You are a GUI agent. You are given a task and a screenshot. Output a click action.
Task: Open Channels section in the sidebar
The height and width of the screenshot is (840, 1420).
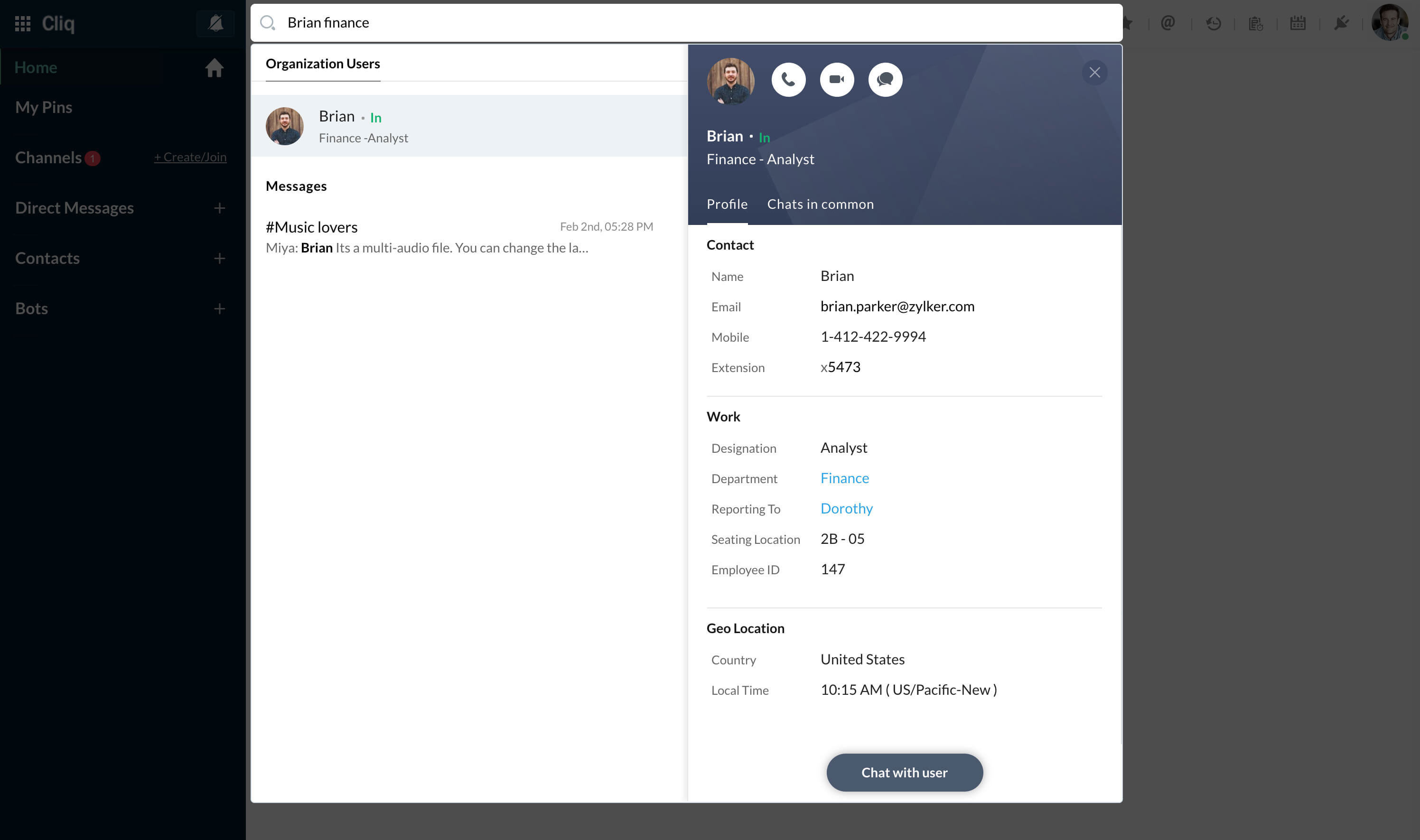49,158
